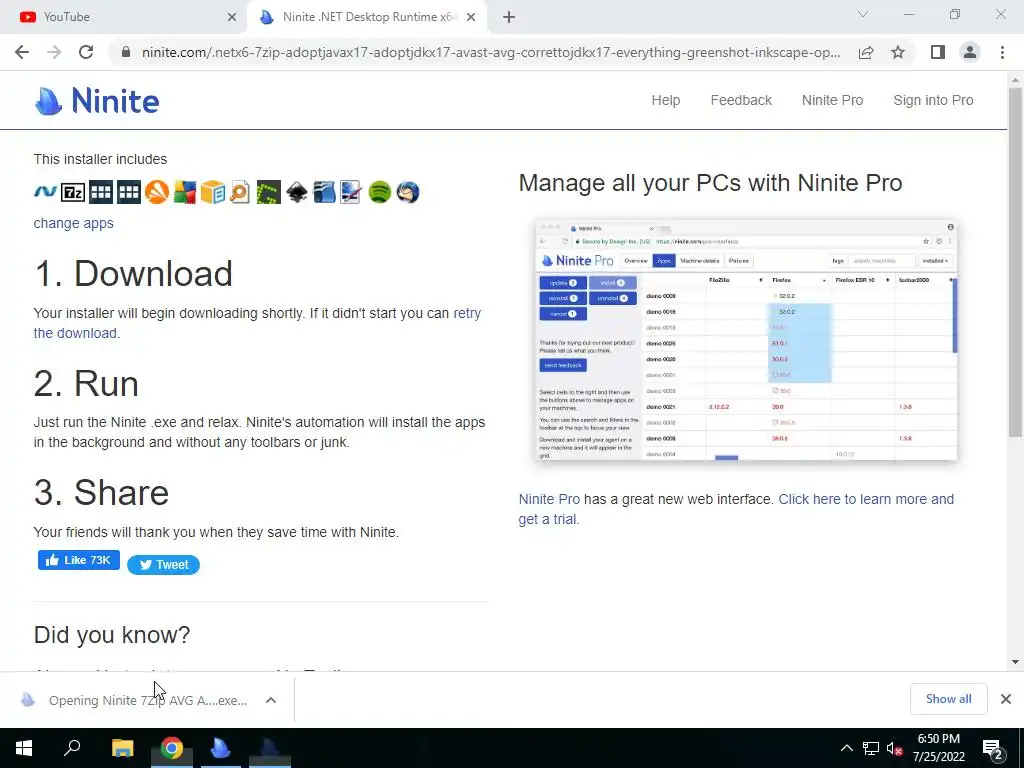The width and height of the screenshot is (1024, 768).
Task: Open the Feedback page
Action: (741, 101)
